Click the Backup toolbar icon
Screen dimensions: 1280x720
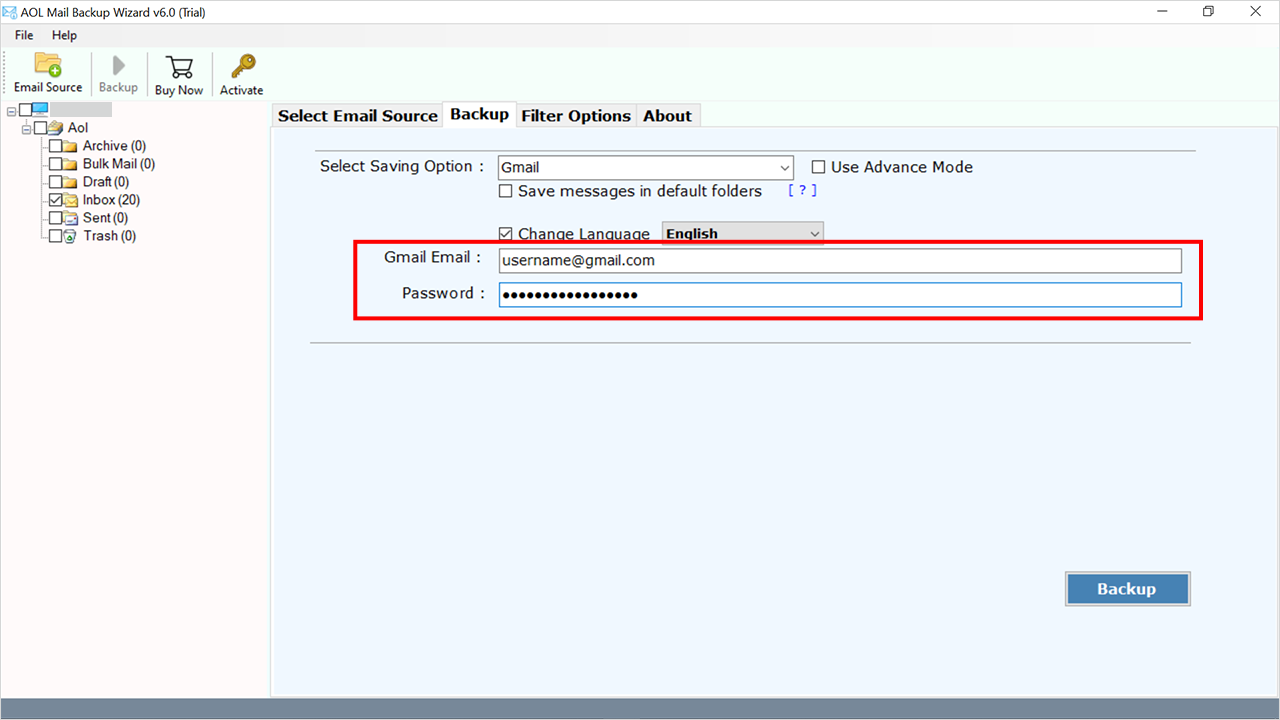pos(118,65)
